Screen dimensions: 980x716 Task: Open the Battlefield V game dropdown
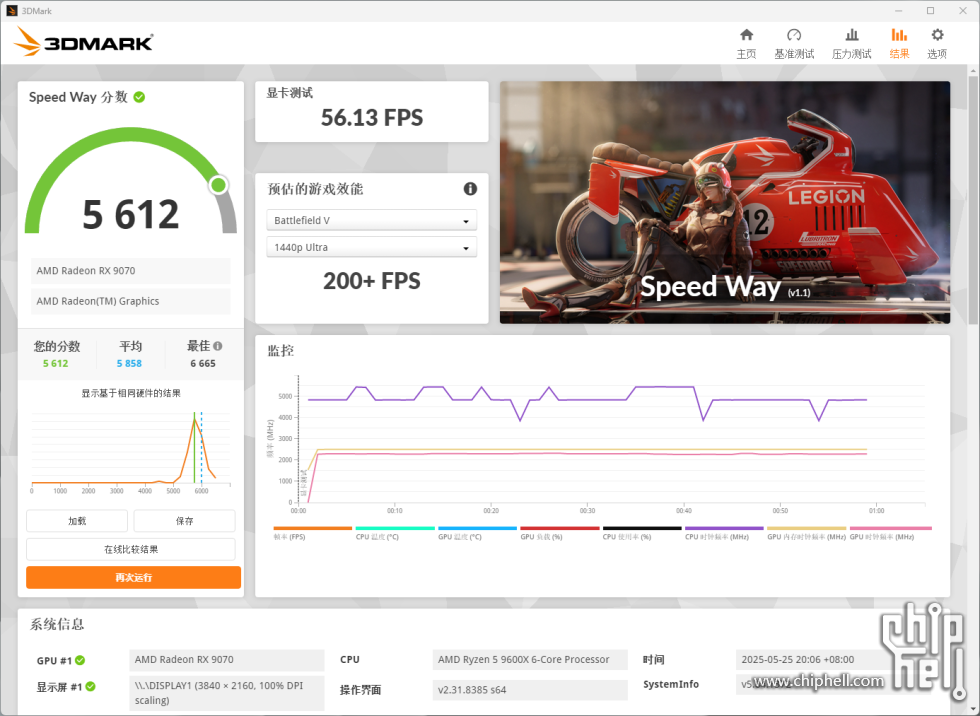[x=371, y=221]
